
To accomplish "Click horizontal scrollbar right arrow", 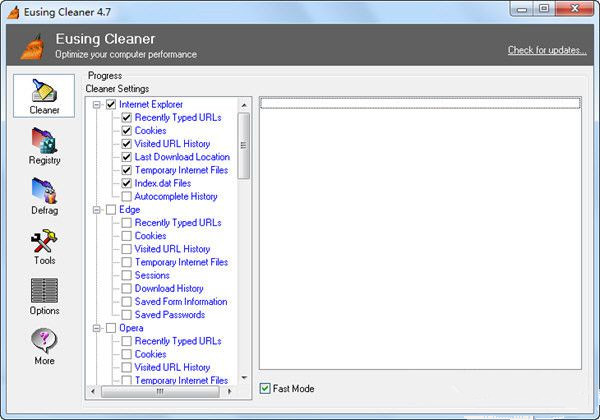I will [x=229, y=391].
